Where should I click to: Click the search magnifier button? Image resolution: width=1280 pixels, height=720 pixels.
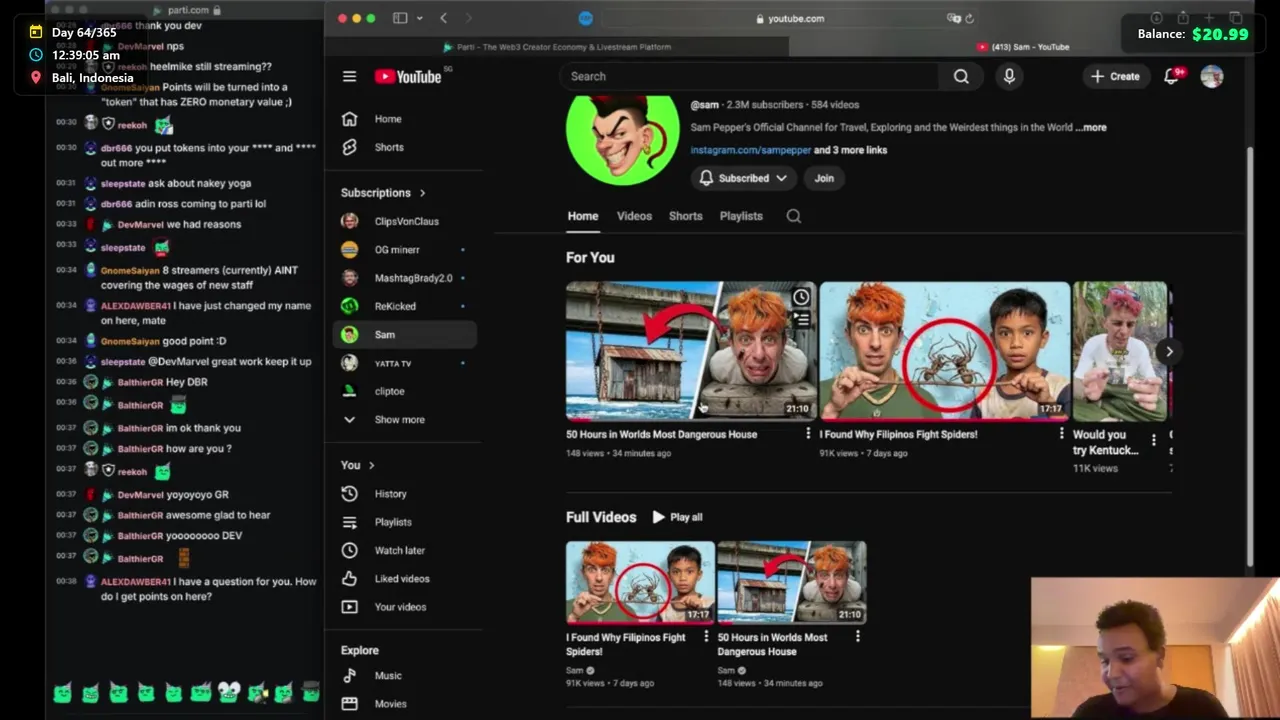click(x=961, y=76)
